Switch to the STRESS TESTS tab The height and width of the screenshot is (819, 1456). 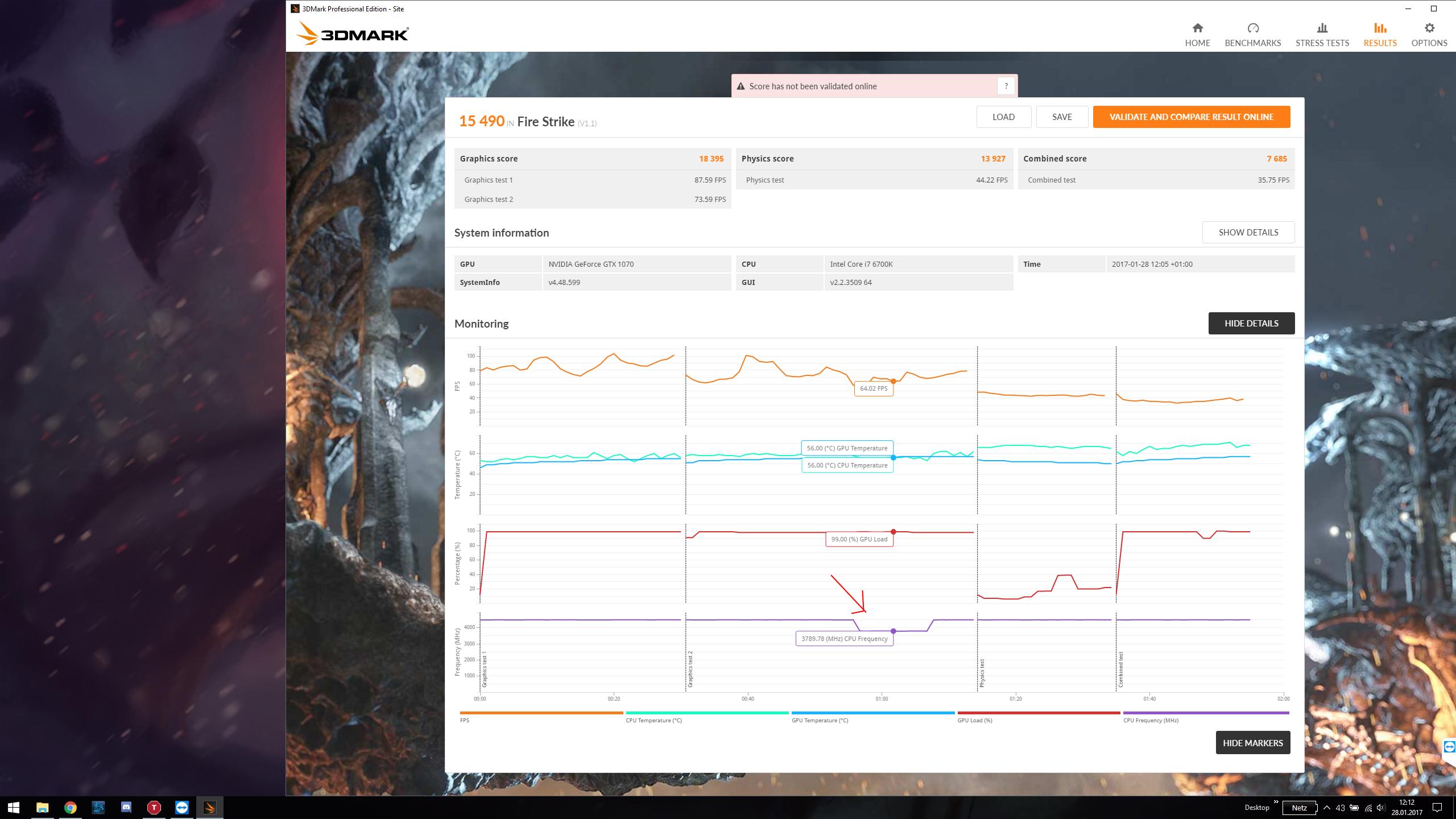(x=1322, y=35)
